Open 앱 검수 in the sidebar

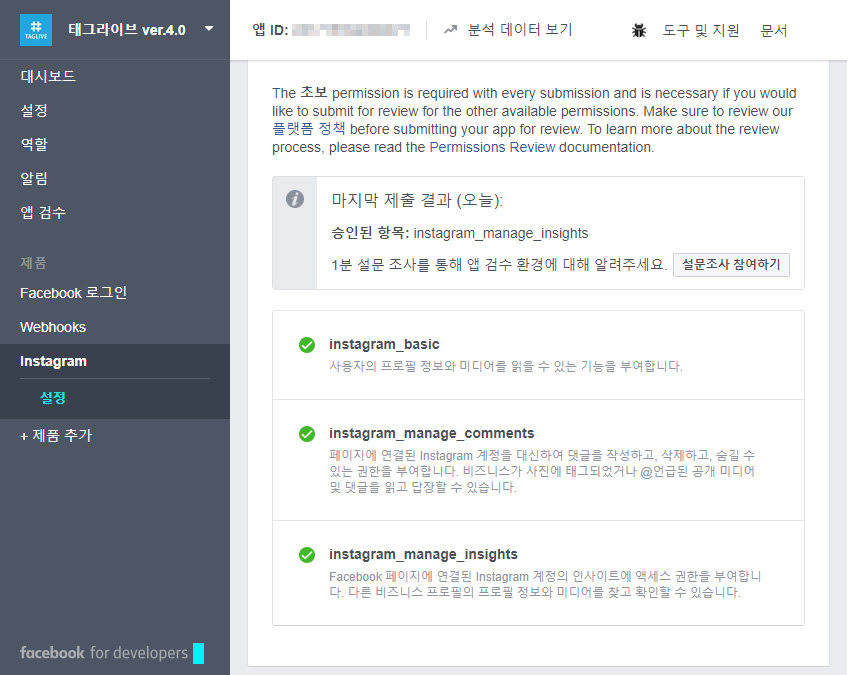click(43, 213)
